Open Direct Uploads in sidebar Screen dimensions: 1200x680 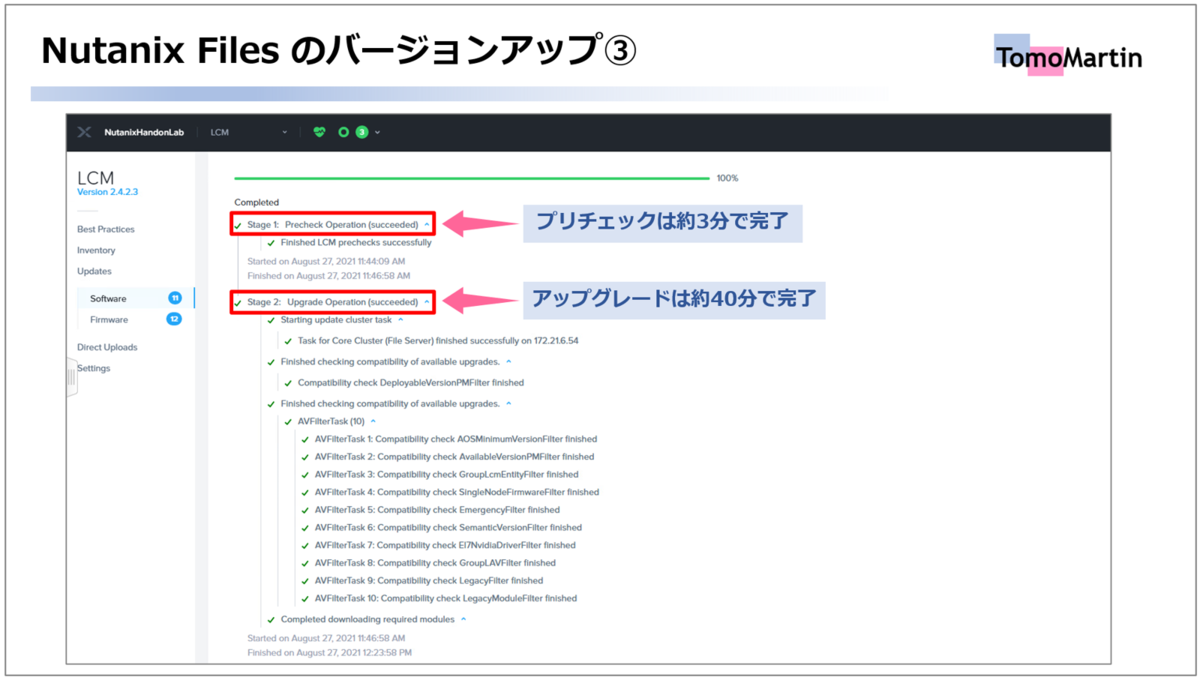click(107, 347)
